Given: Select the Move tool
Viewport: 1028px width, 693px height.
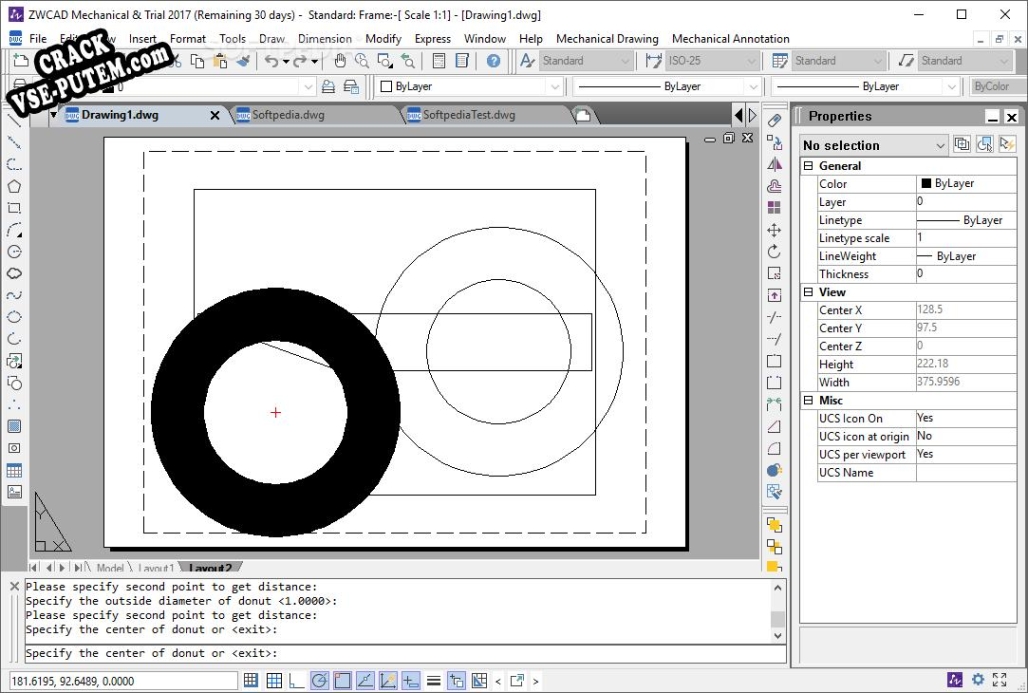Looking at the screenshot, I should 774,230.
